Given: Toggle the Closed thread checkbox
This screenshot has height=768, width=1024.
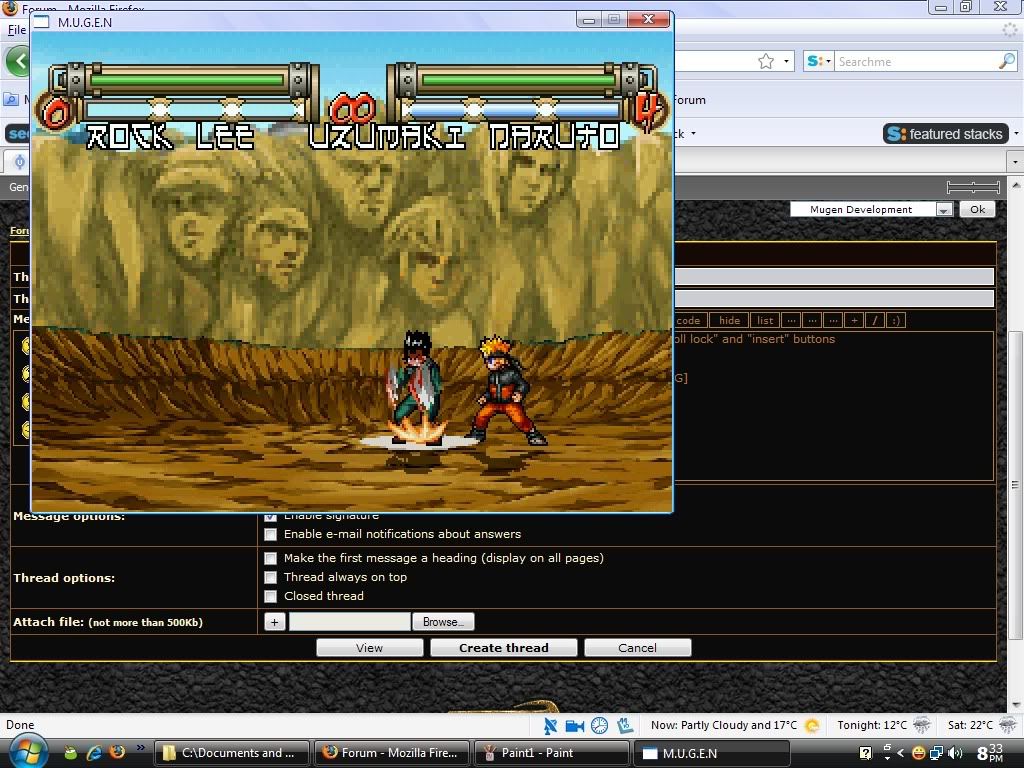Looking at the screenshot, I should coord(270,596).
